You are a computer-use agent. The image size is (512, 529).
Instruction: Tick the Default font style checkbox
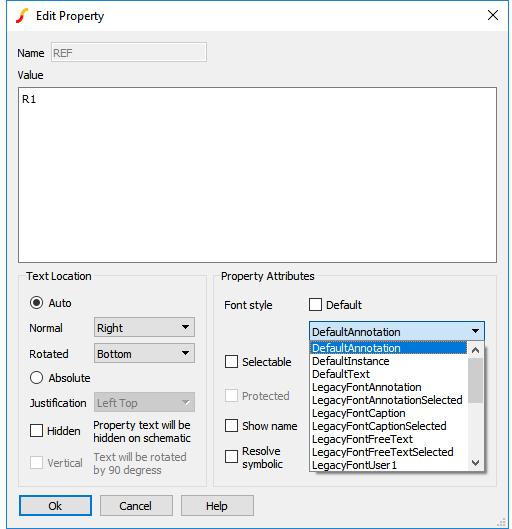click(x=315, y=304)
